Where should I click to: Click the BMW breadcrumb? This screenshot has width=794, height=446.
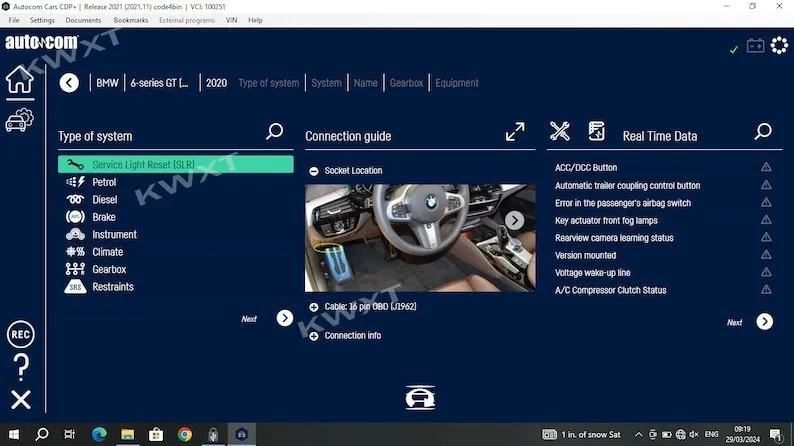click(107, 83)
